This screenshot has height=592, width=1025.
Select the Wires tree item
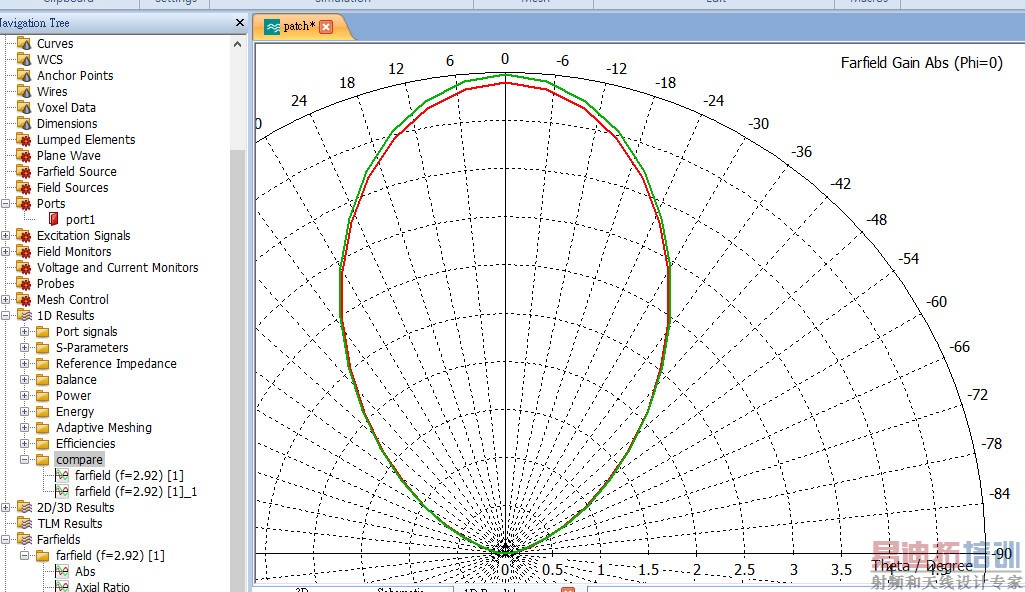click(52, 91)
